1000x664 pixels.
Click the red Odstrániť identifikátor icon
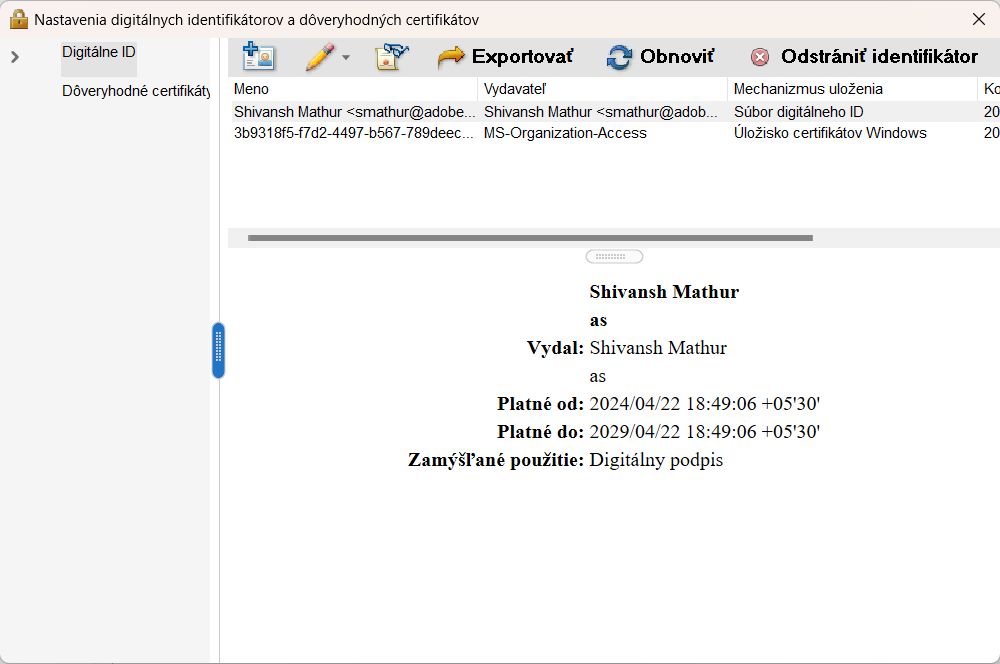pos(762,57)
